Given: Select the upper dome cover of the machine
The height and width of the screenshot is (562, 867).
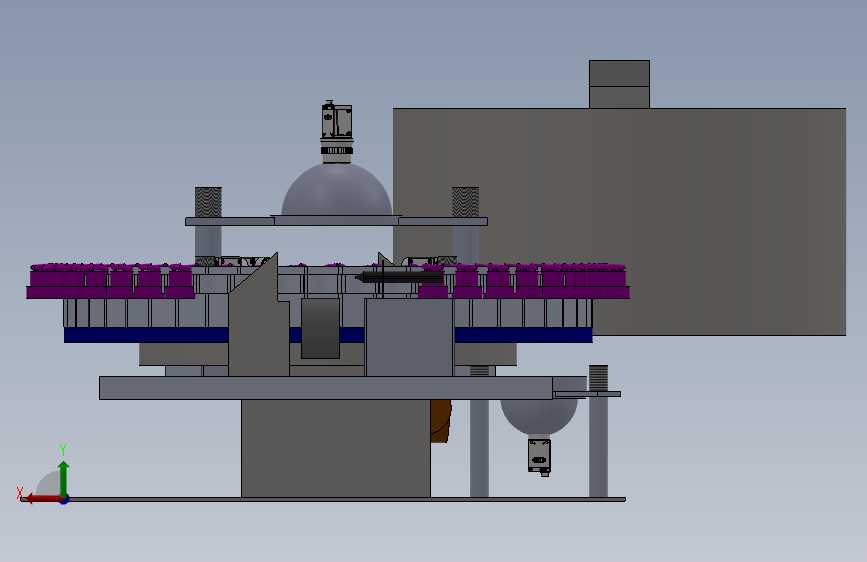Looking at the screenshot, I should (x=337, y=190).
